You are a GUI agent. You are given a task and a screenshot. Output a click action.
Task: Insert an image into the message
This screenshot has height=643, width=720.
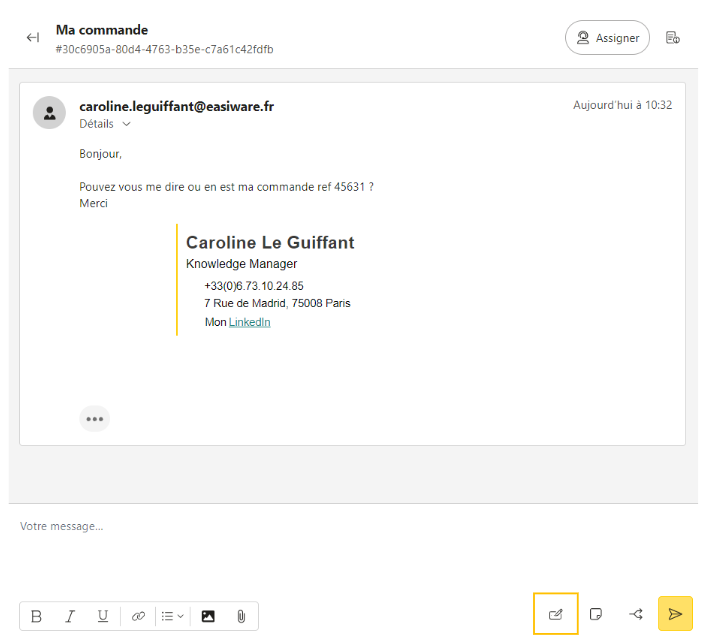pos(208,616)
